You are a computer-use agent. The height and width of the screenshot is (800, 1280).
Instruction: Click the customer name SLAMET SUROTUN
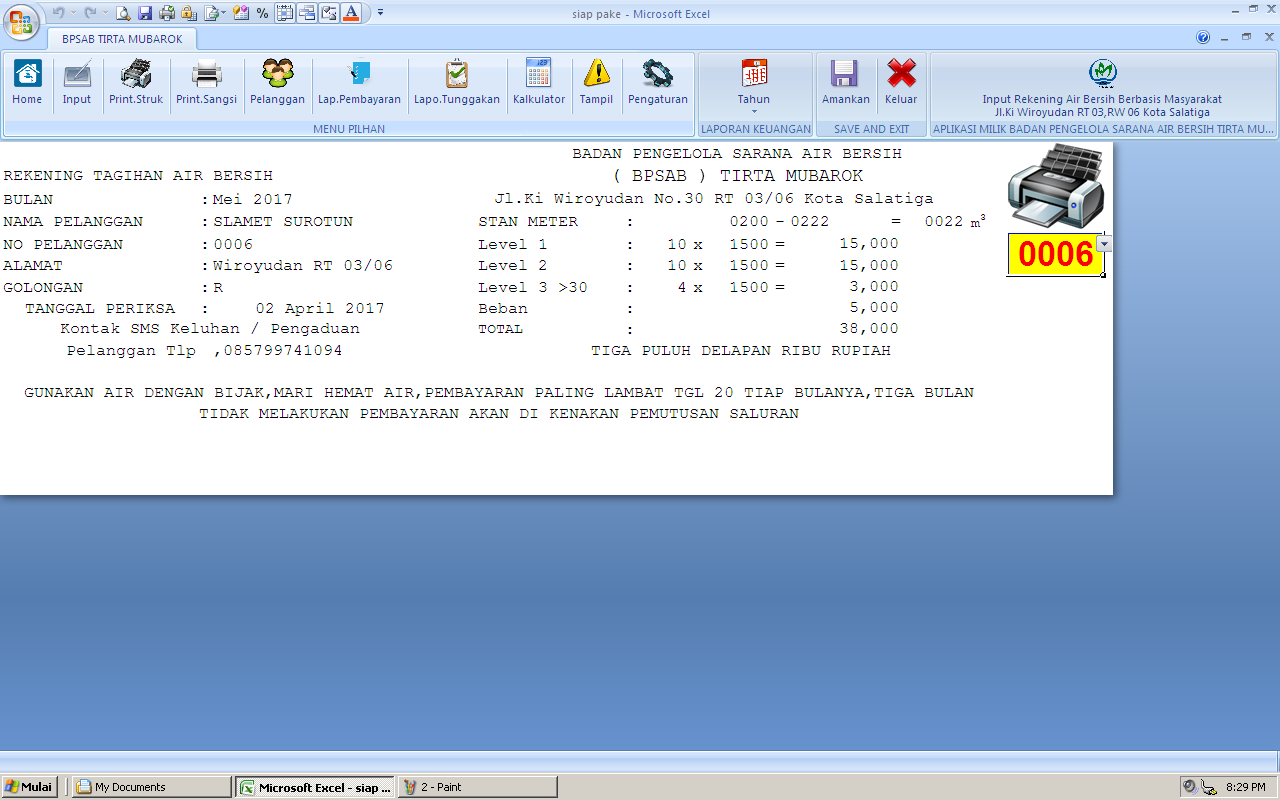[283, 222]
